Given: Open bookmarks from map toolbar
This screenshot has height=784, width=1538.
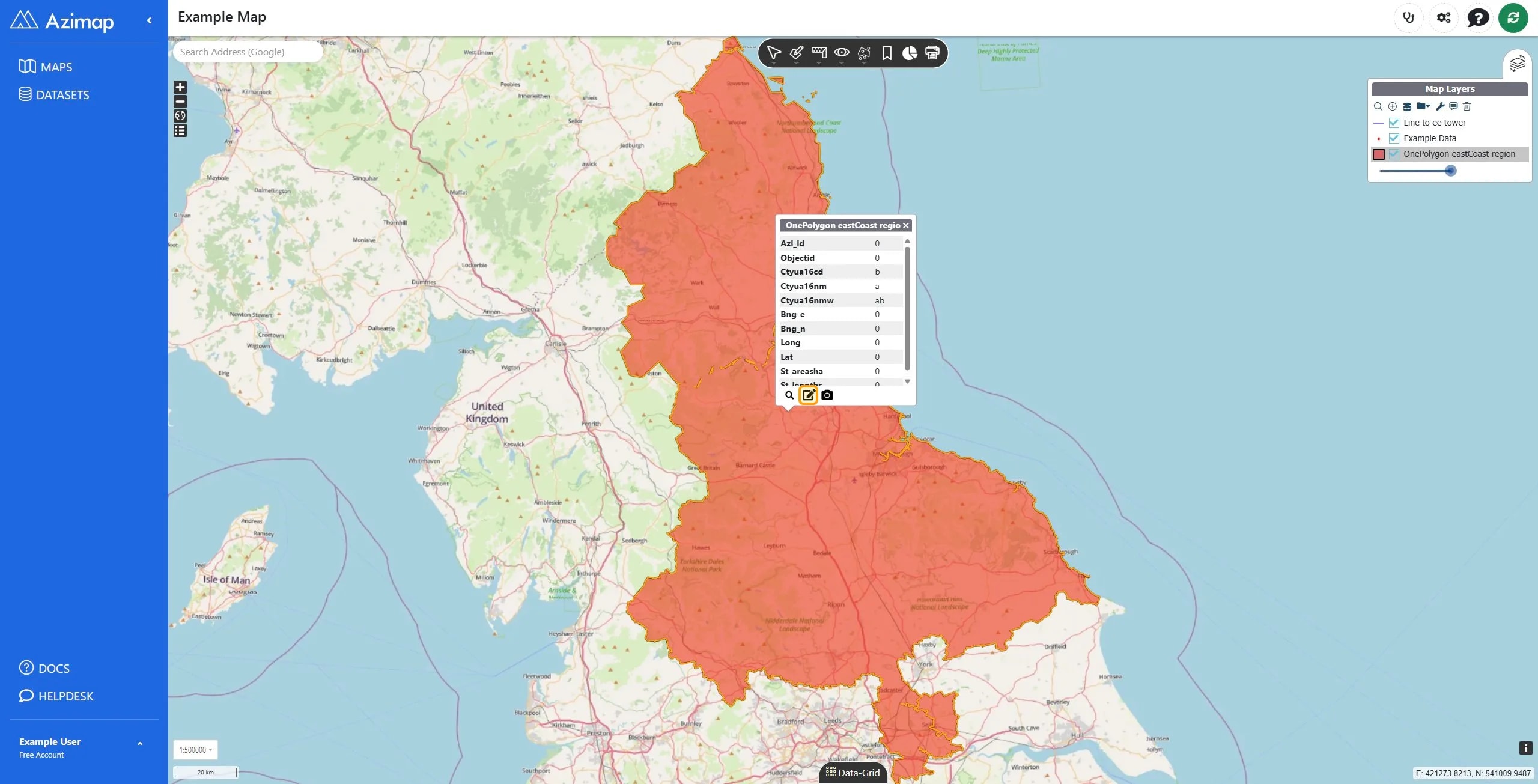Looking at the screenshot, I should (x=887, y=53).
